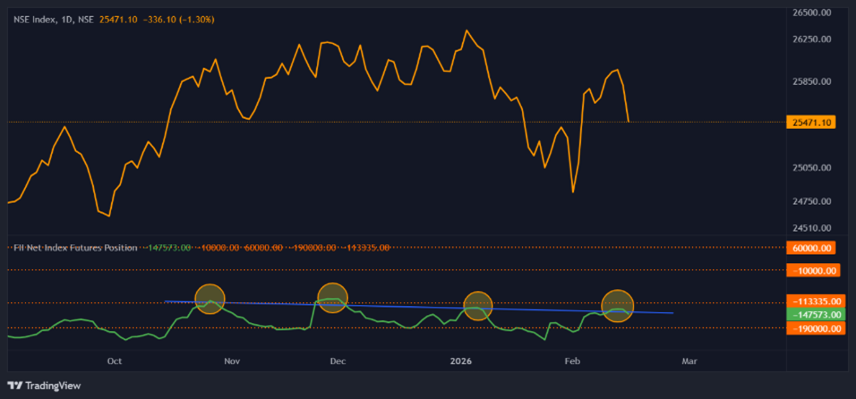Click the Mar label on time axis
The image size is (856, 399).
coord(689,361)
